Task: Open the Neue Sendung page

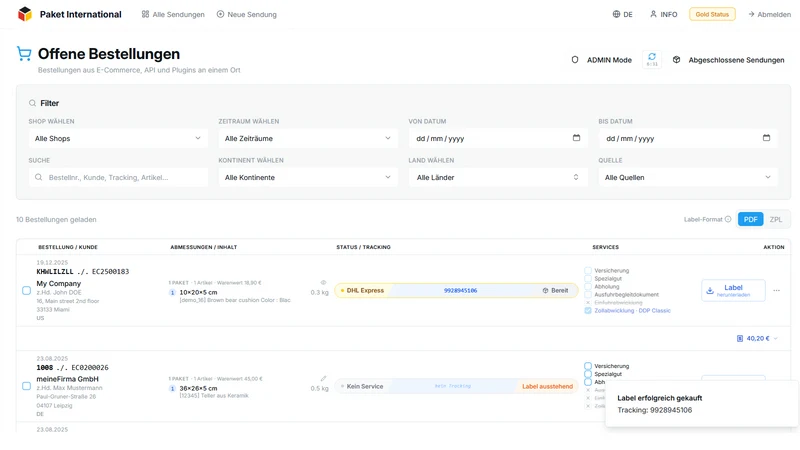Action: [246, 14]
